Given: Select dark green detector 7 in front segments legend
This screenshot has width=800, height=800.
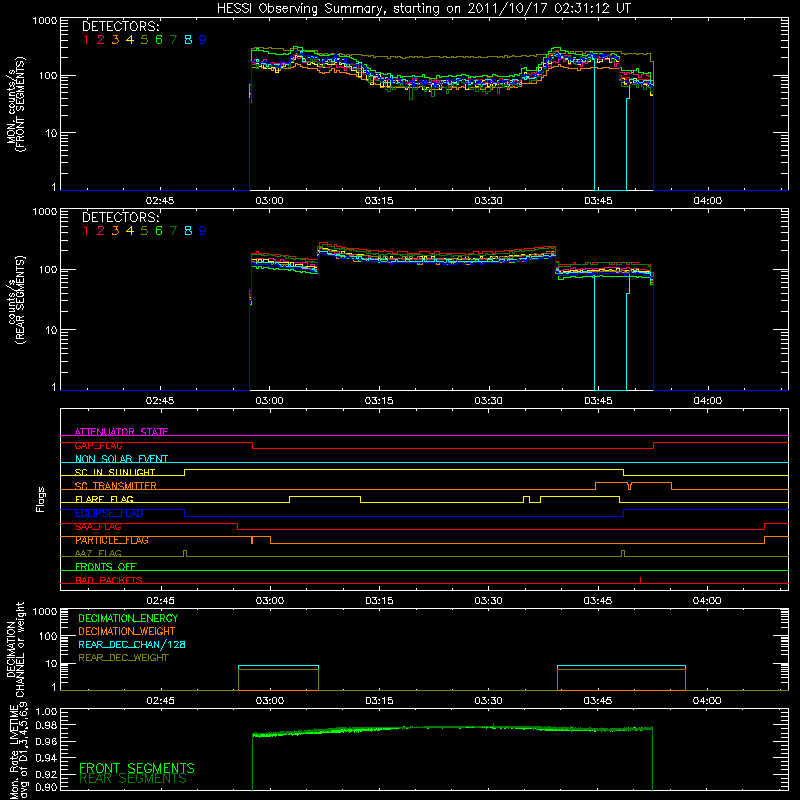Looking at the screenshot, I should click(x=173, y=40).
